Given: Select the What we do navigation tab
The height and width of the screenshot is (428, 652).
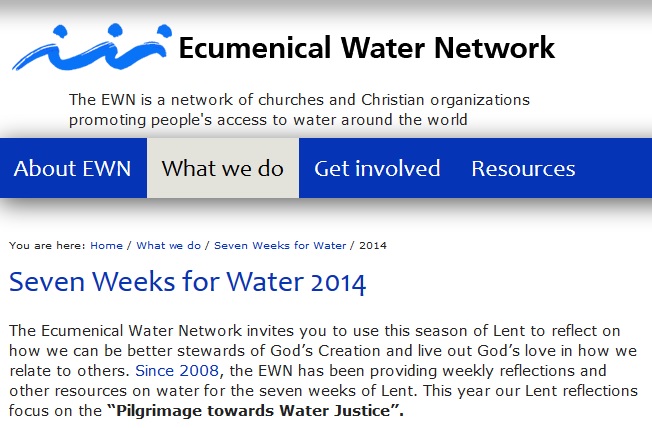Looking at the screenshot, I should tap(223, 168).
